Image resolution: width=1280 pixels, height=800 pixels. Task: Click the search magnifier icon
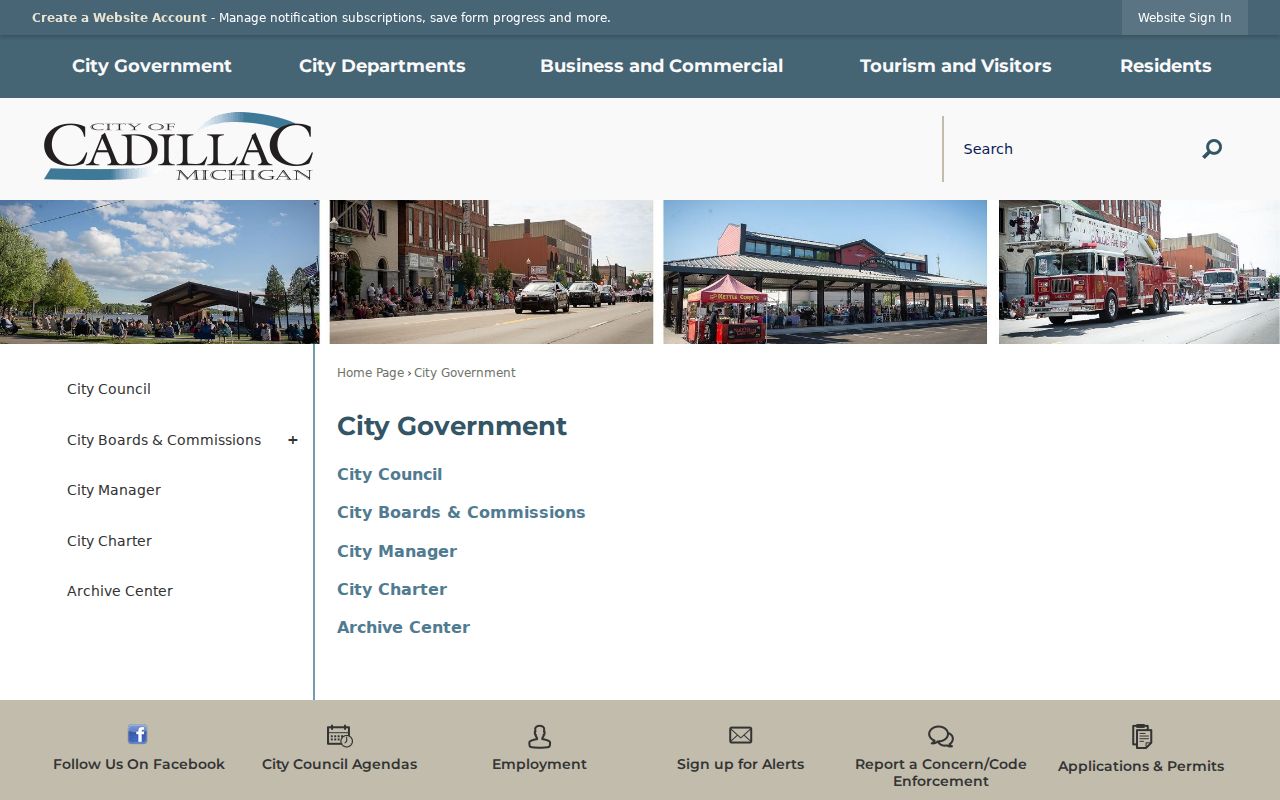[1212, 149]
